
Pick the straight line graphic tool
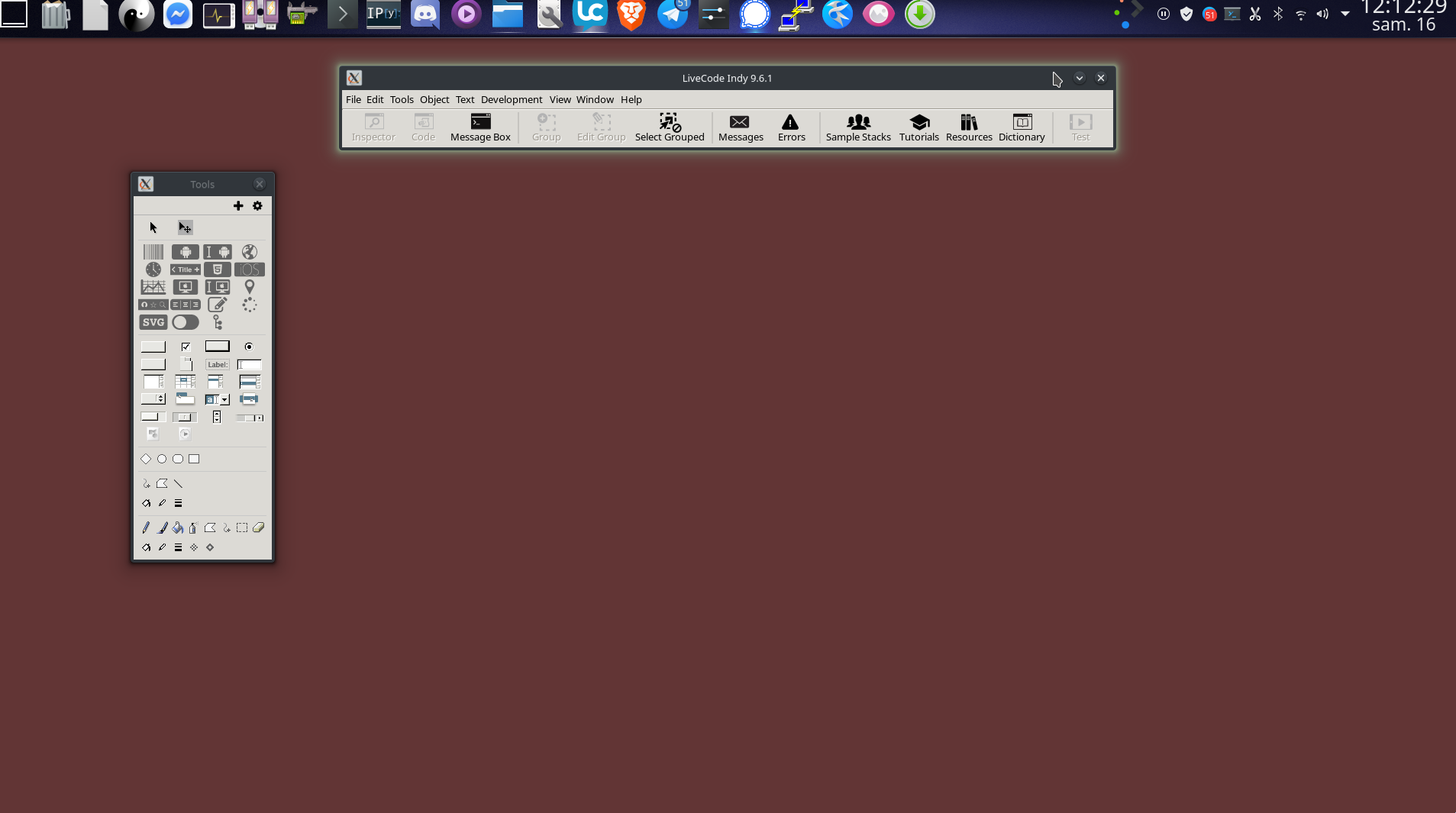click(178, 483)
